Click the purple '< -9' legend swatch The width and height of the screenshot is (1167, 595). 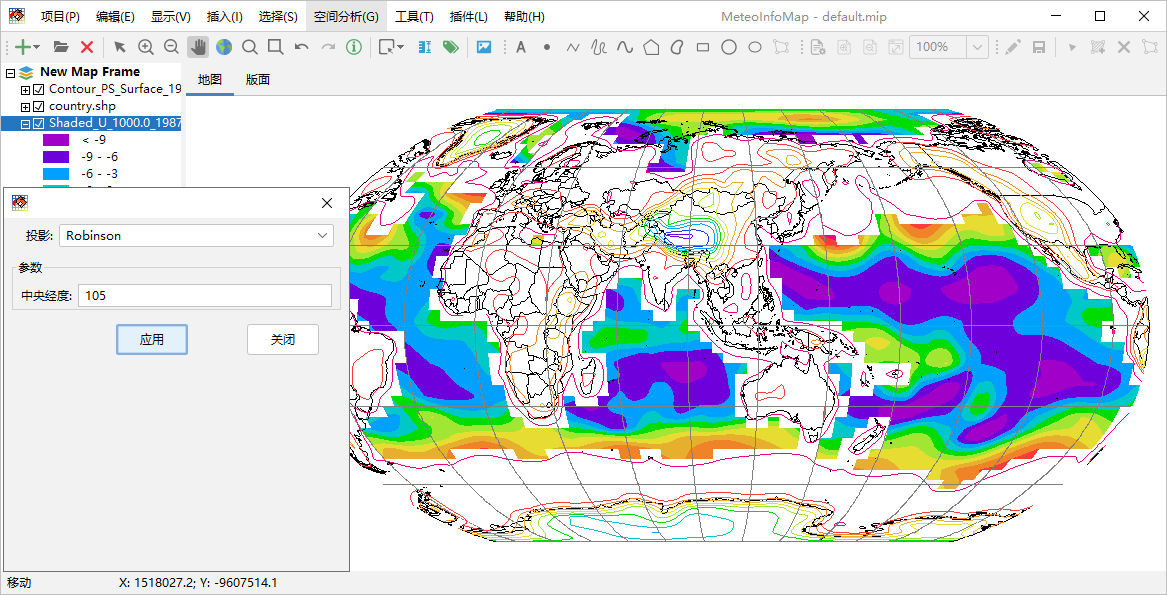pyautogui.click(x=55, y=140)
